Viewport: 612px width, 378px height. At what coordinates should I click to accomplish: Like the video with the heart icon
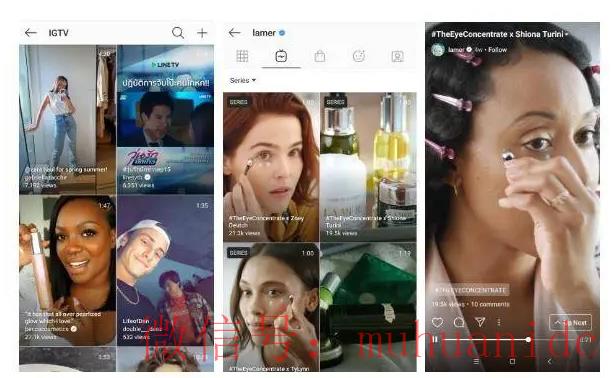438,323
